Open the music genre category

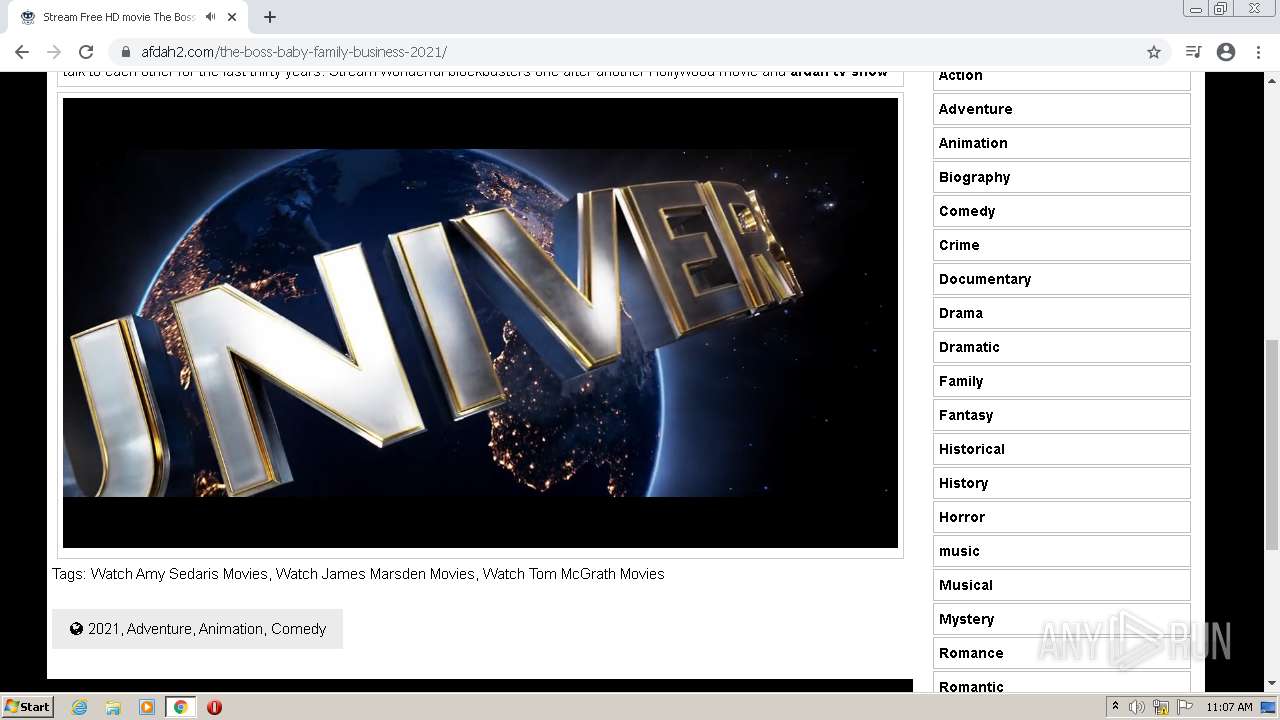pyautogui.click(x=1061, y=551)
